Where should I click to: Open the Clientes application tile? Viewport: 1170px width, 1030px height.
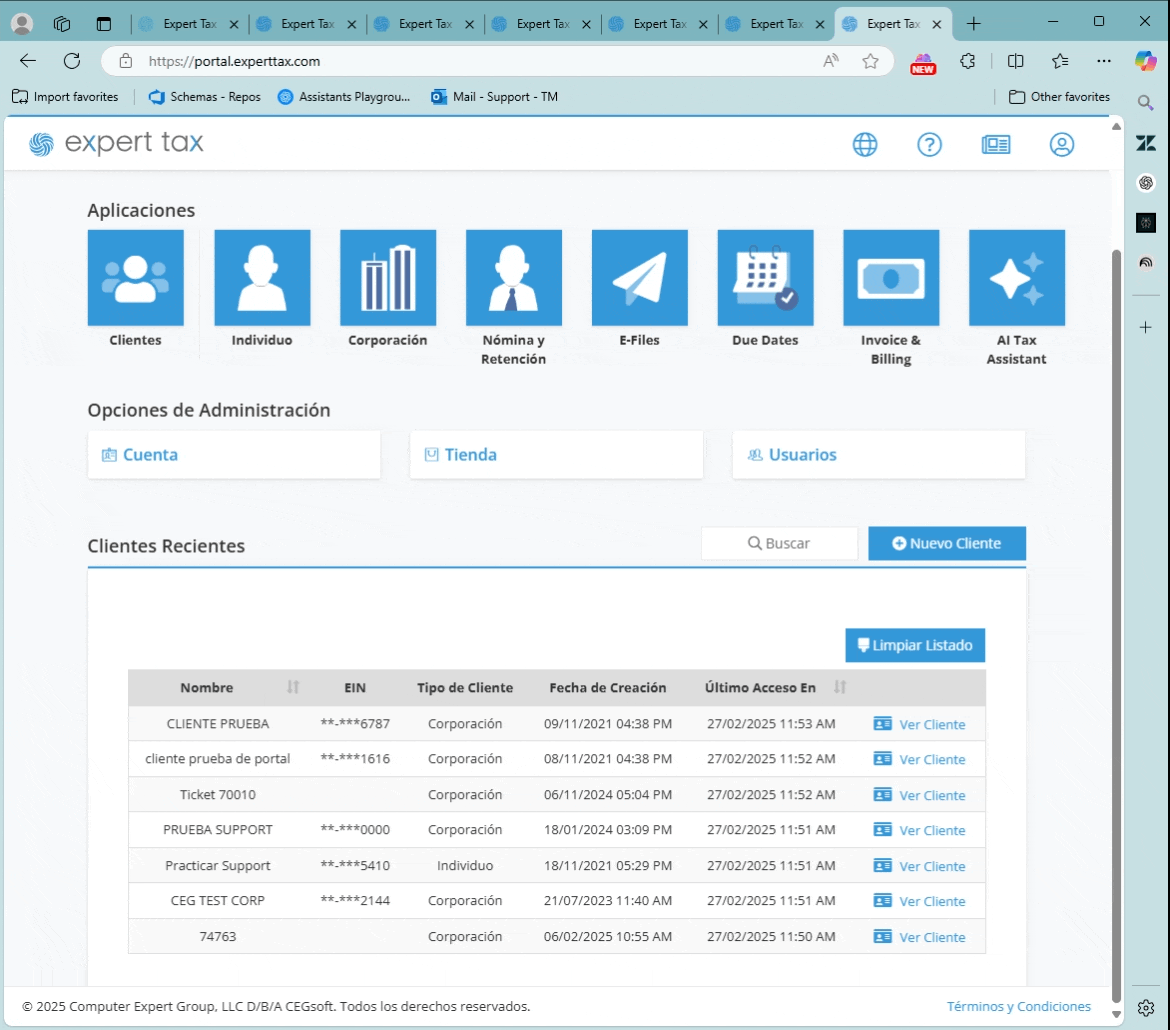pos(135,278)
